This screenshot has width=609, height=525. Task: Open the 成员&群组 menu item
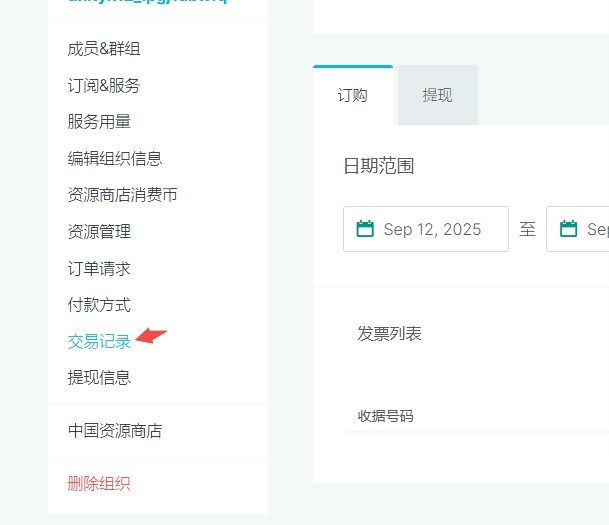point(104,49)
